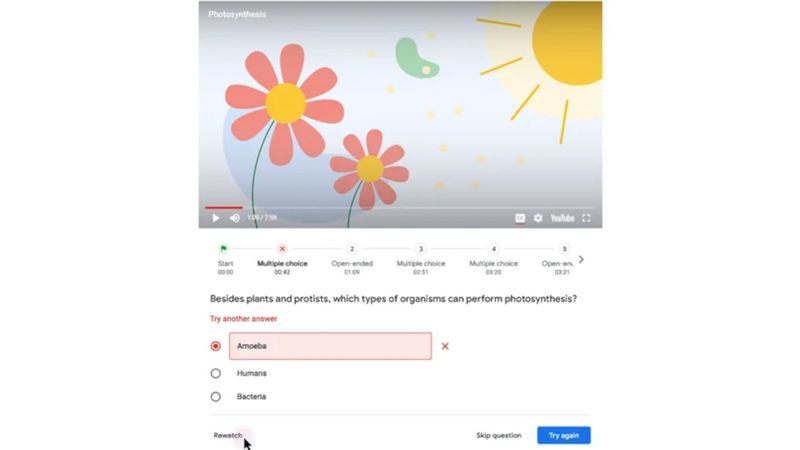Play the Photosynthesis video

[x=216, y=218]
